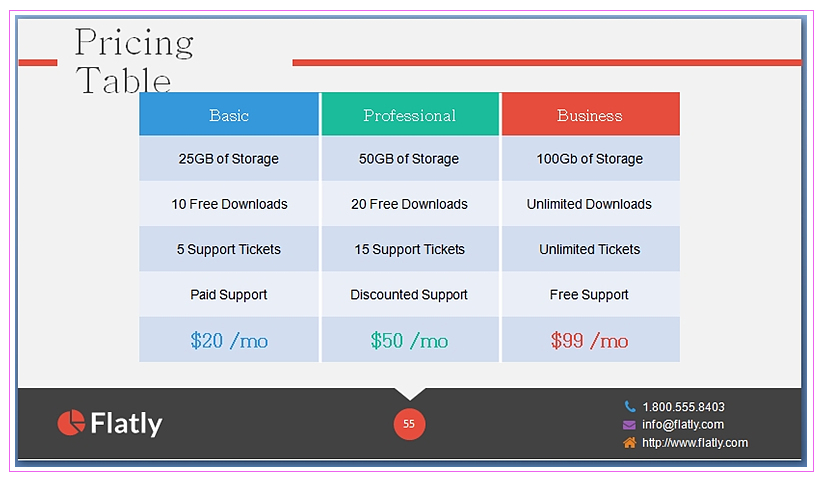Click the orange home icon in footer
The image size is (822, 482).
pyautogui.click(x=630, y=443)
